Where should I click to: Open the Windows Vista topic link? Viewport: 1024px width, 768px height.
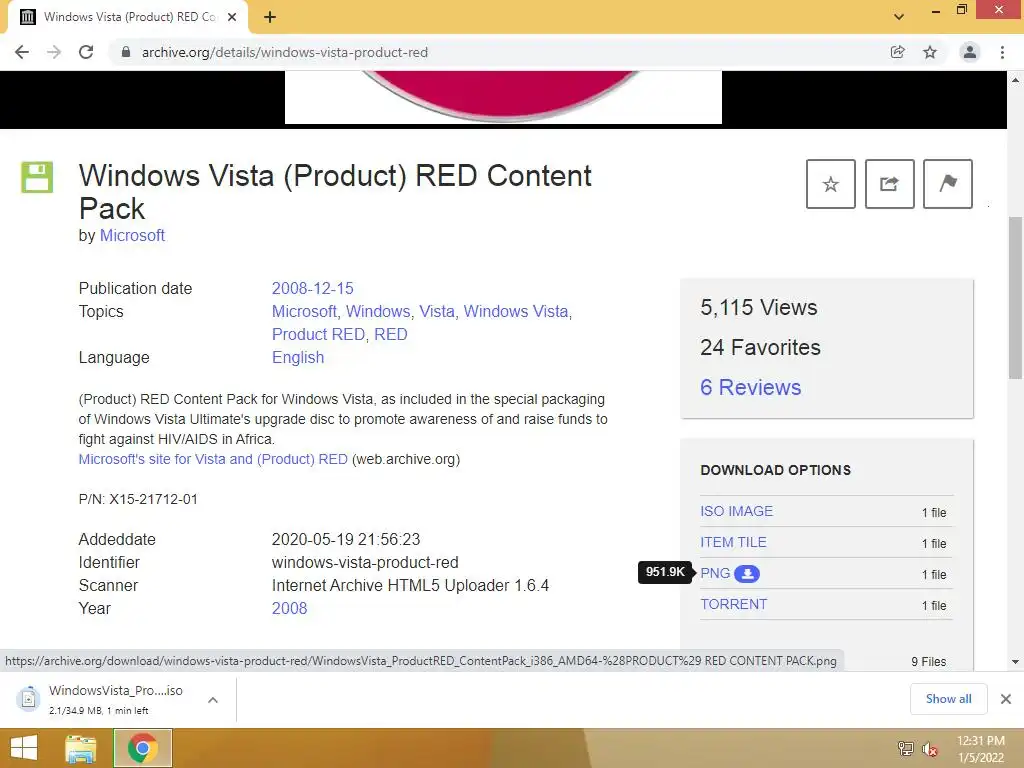click(x=516, y=312)
